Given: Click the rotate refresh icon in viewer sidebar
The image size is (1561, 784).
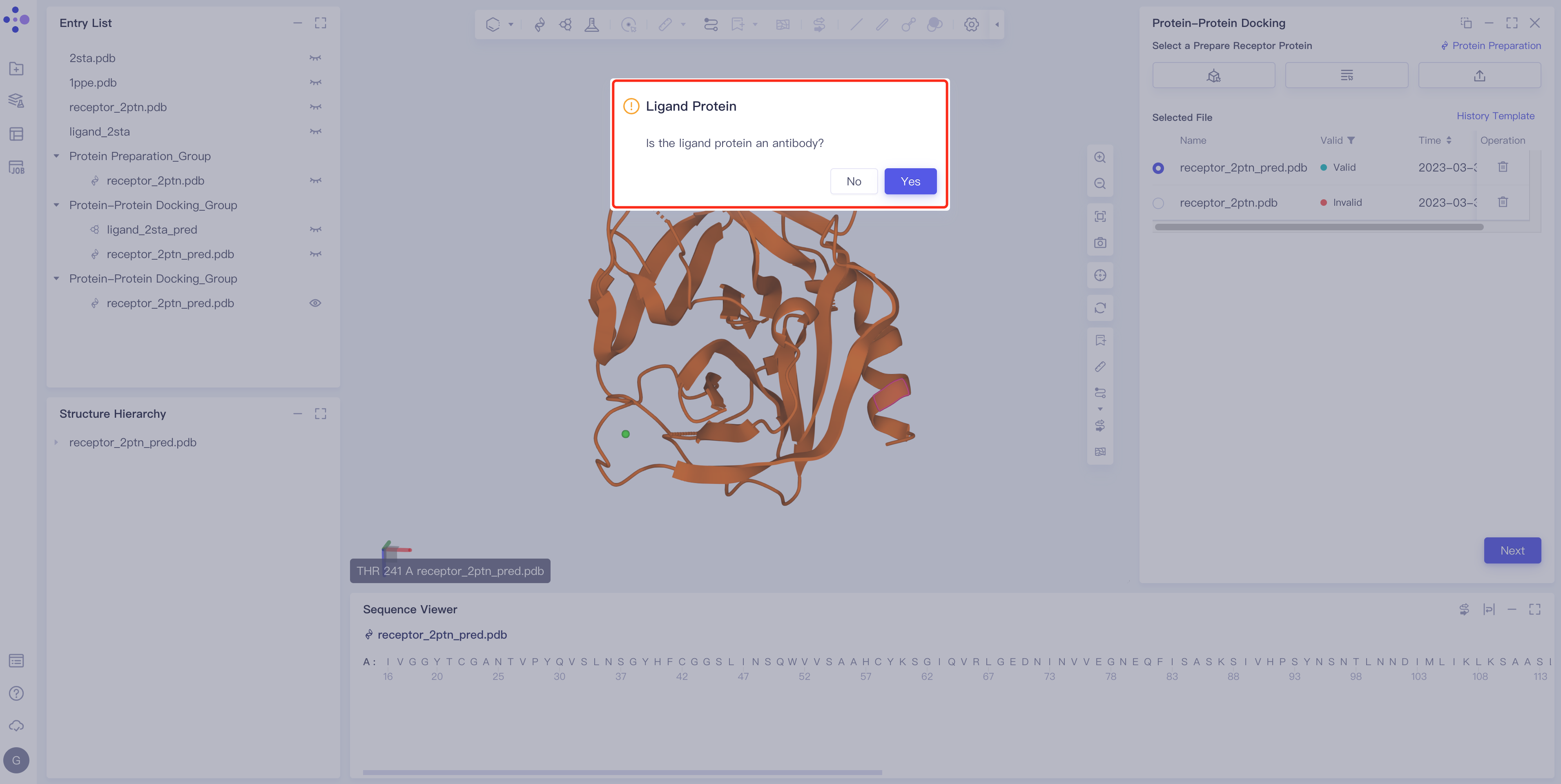Looking at the screenshot, I should pyautogui.click(x=1100, y=308).
